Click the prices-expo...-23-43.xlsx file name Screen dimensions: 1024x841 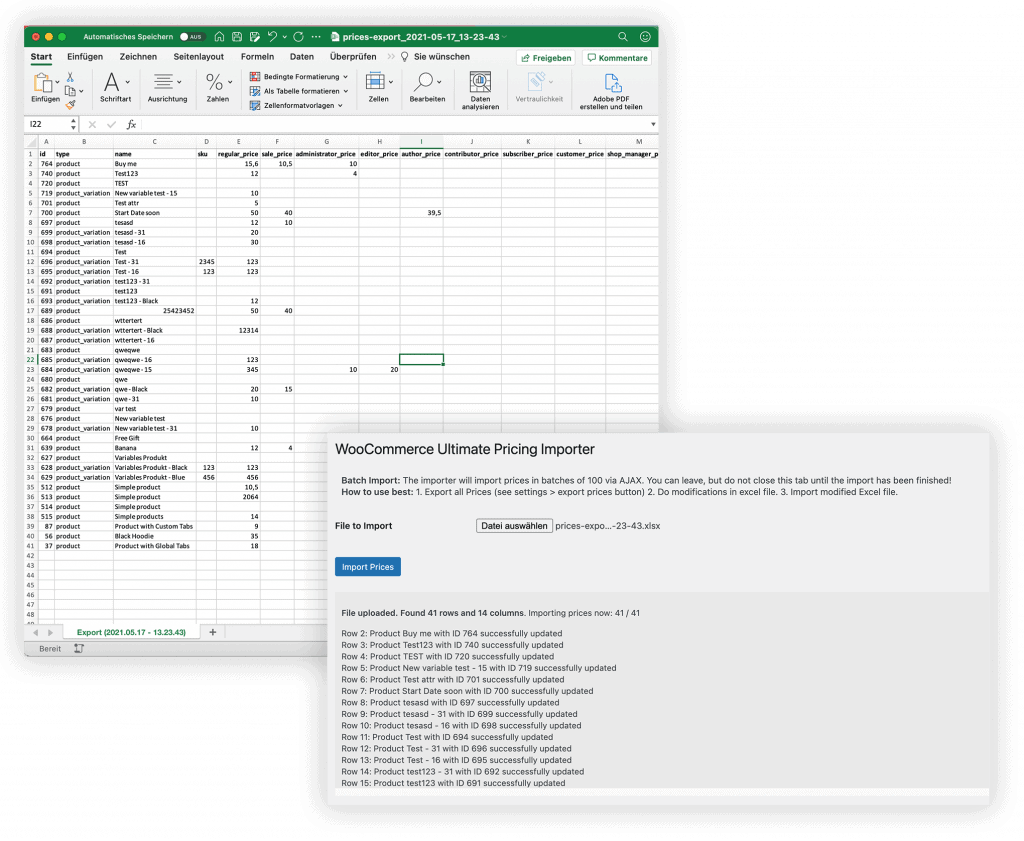608,526
